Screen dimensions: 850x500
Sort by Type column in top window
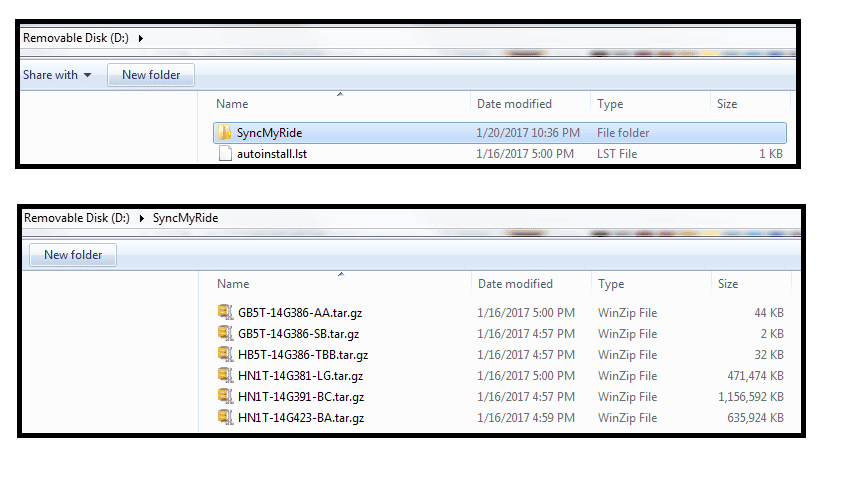pyautogui.click(x=610, y=104)
